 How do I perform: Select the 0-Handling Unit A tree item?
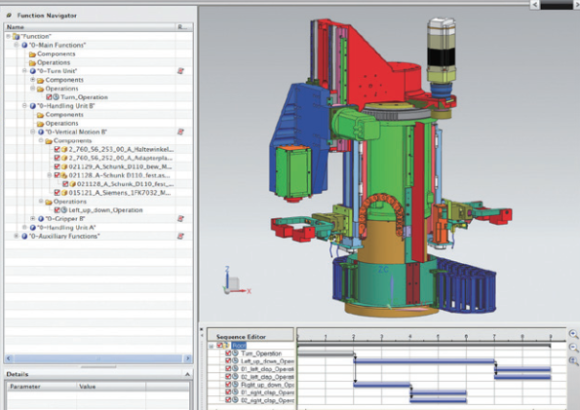point(66,228)
